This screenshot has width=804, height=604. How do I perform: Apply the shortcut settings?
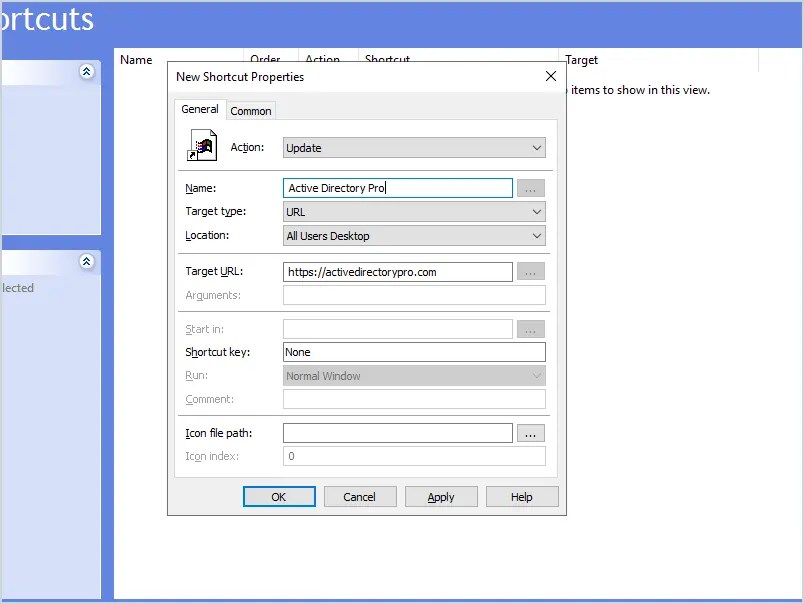[x=441, y=496]
